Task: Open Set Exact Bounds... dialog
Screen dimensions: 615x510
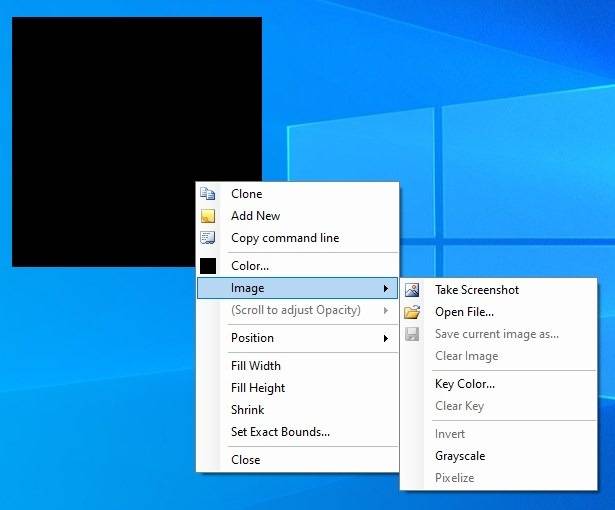Action: [297, 432]
